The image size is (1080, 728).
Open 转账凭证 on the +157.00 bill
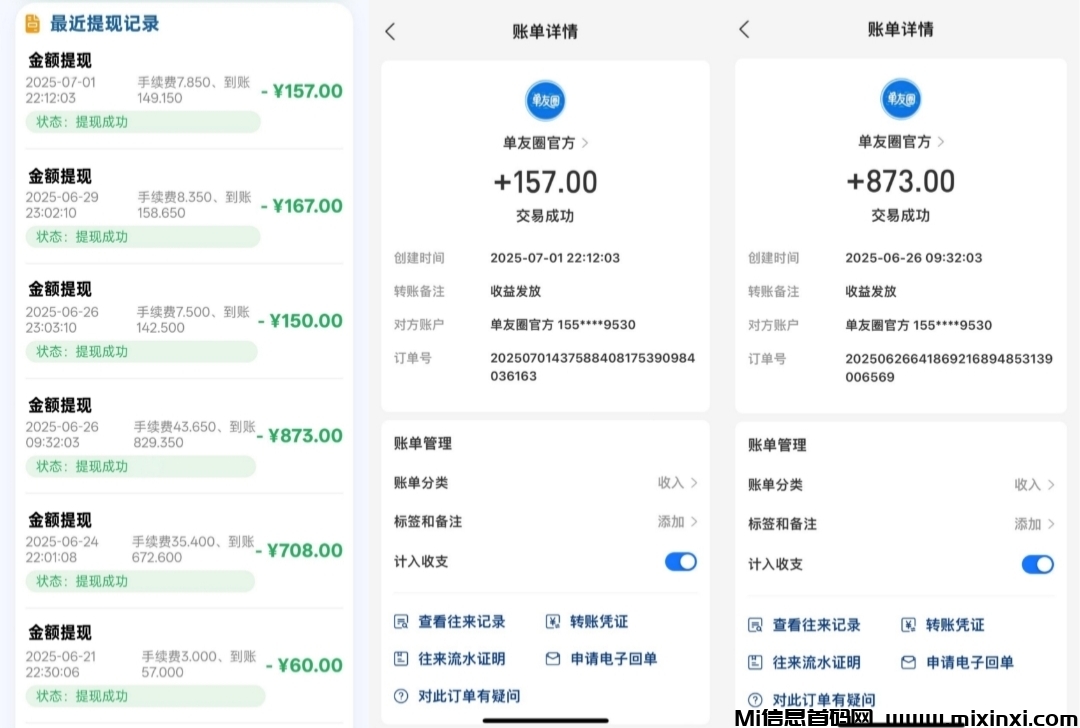588,622
